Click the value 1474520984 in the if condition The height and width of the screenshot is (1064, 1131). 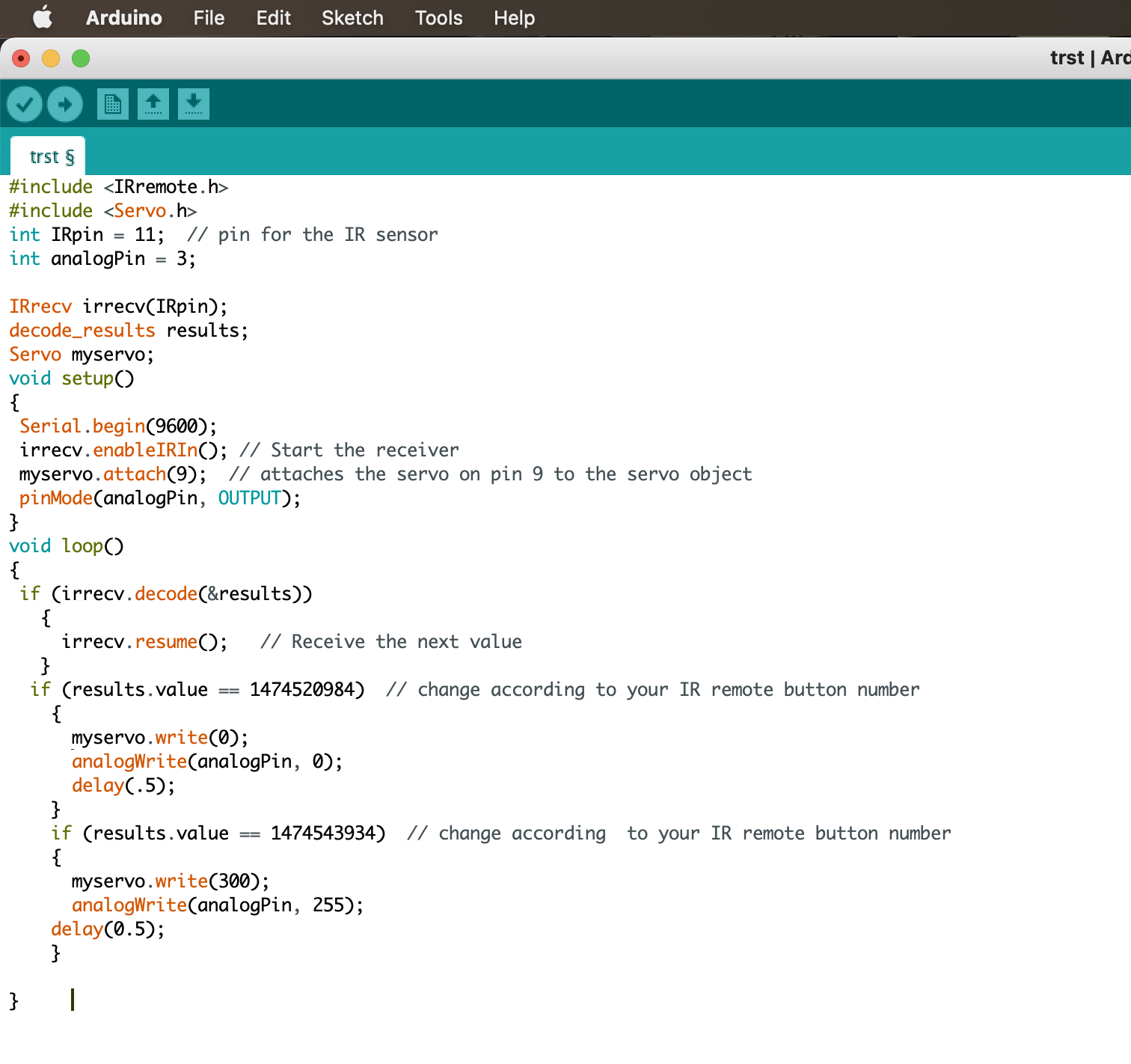pyautogui.click(x=302, y=690)
